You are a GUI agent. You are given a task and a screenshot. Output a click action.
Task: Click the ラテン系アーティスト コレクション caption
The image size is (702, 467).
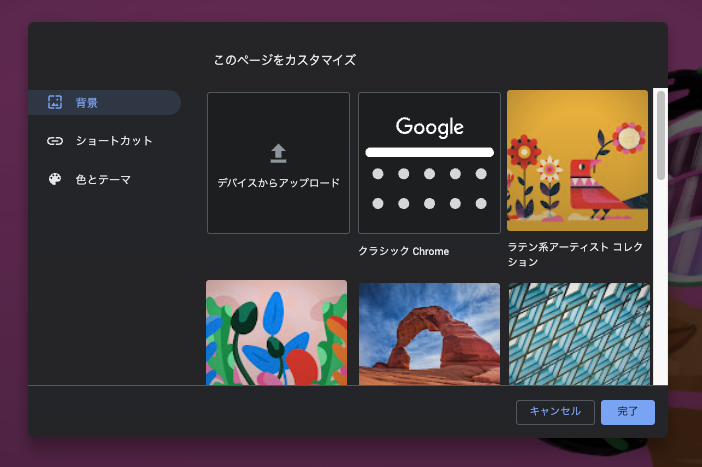575,254
